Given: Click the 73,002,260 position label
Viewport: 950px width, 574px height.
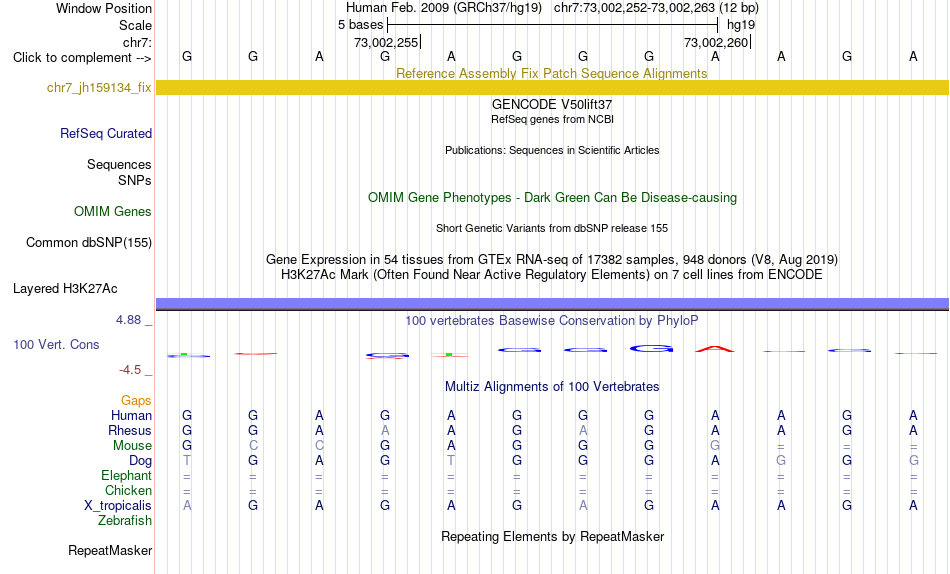Looking at the screenshot, I should (716, 42).
